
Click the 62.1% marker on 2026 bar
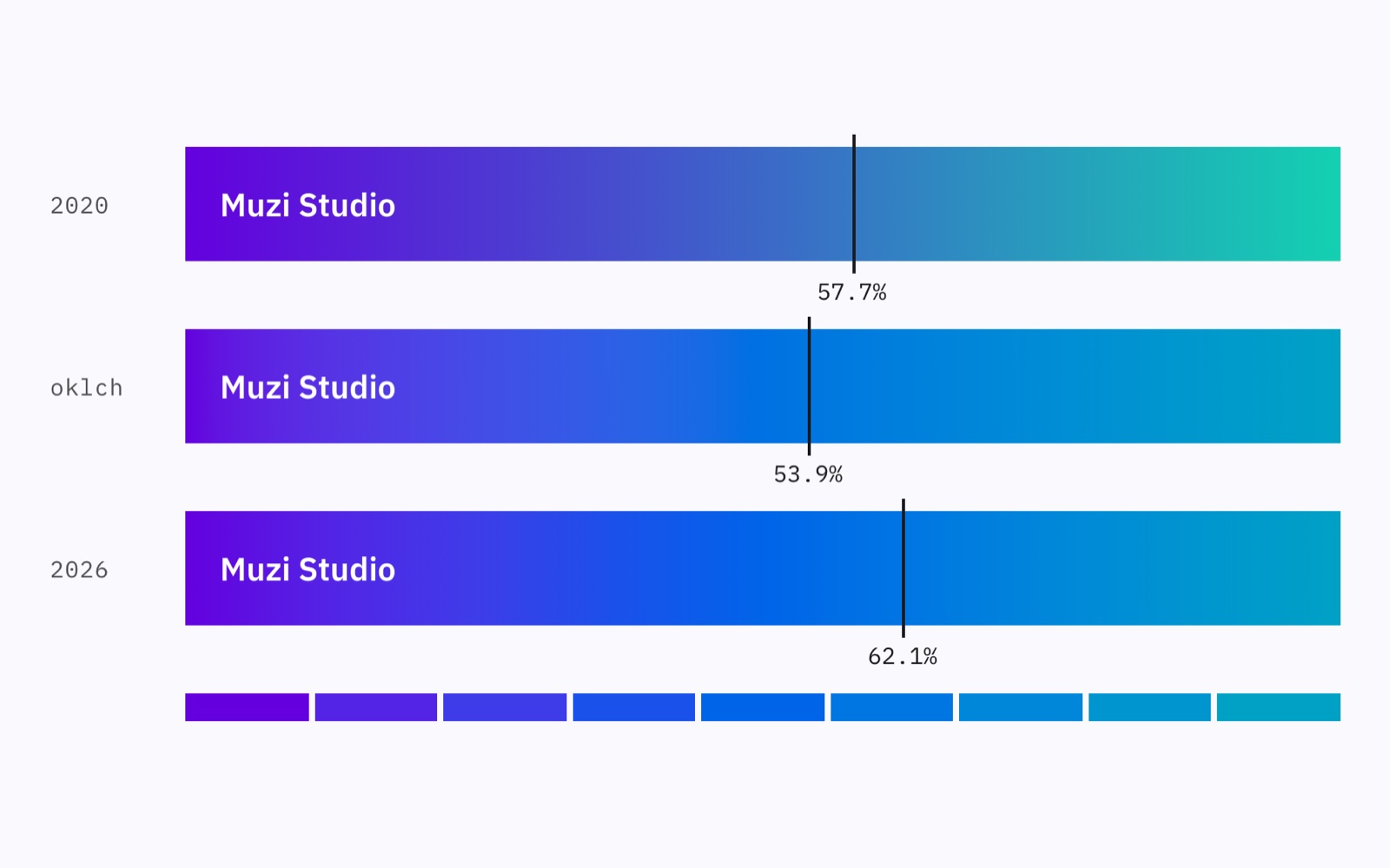click(x=903, y=568)
